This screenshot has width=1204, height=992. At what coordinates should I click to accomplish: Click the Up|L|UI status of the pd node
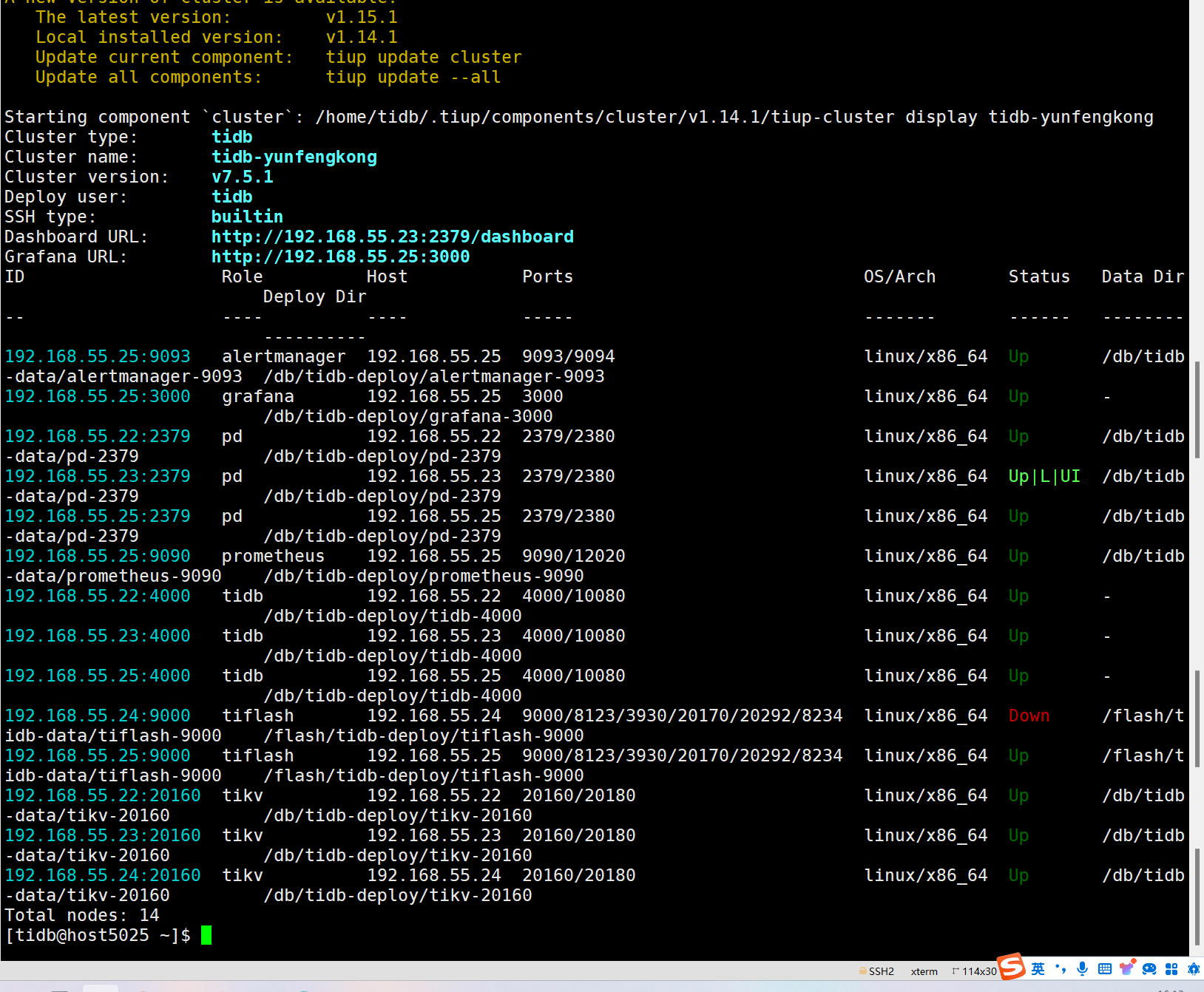click(1044, 476)
